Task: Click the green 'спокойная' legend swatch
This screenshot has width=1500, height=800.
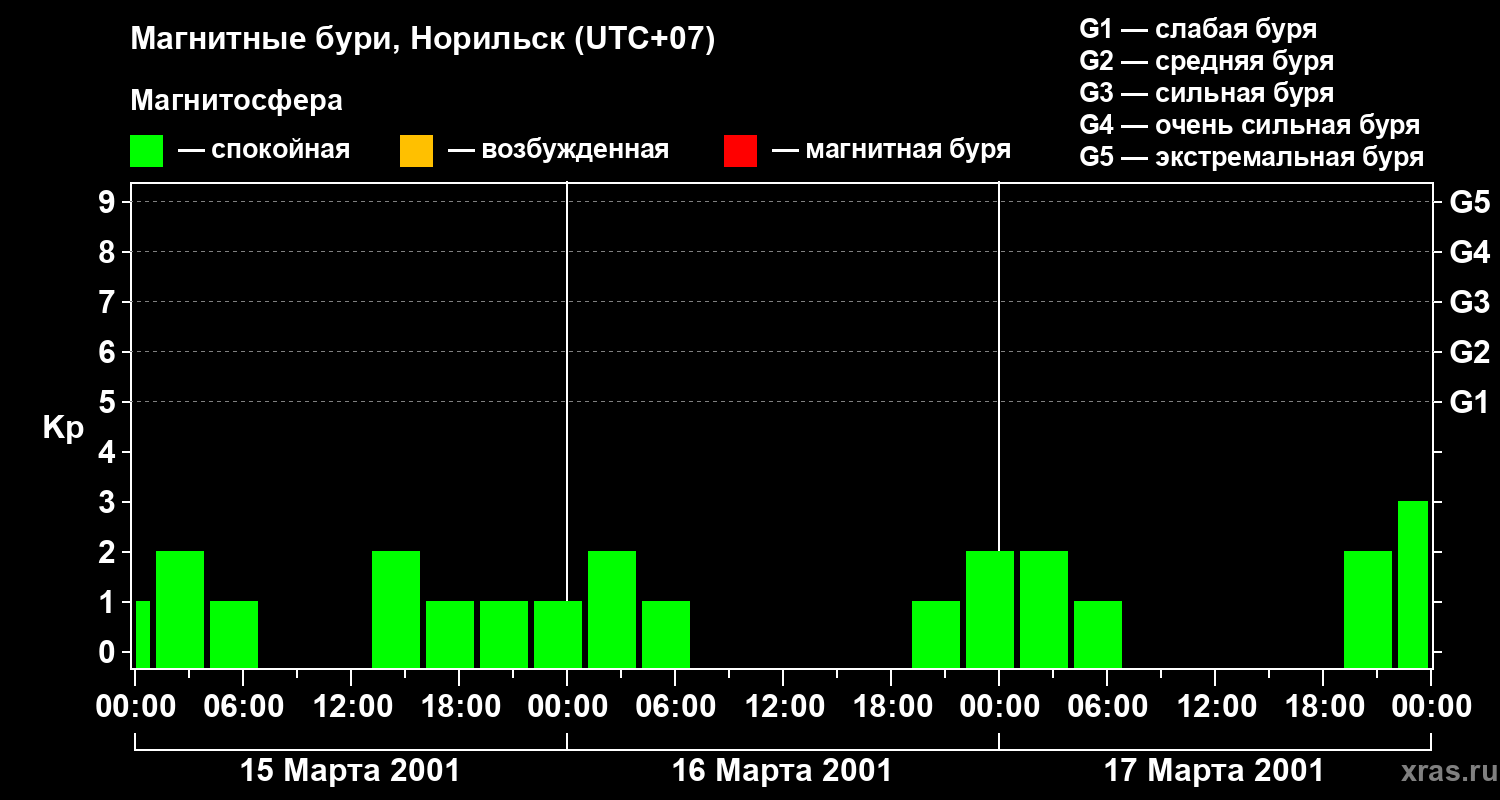Action: 147,151
